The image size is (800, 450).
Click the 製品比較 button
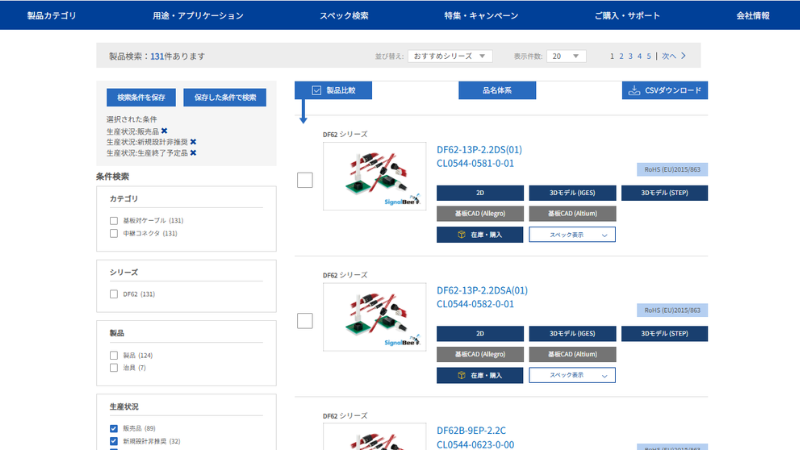point(333,90)
